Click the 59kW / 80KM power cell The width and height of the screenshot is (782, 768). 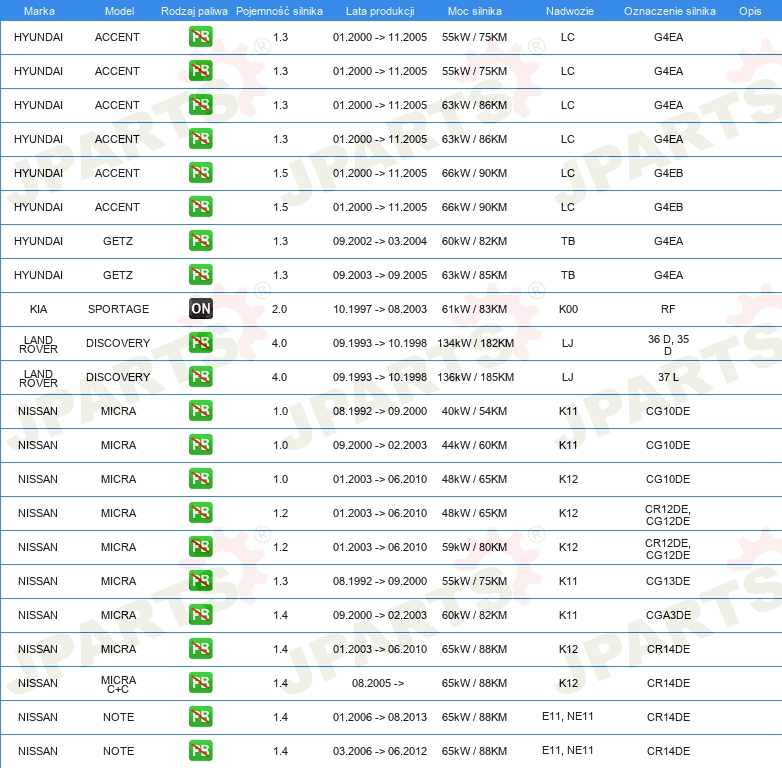tap(474, 547)
